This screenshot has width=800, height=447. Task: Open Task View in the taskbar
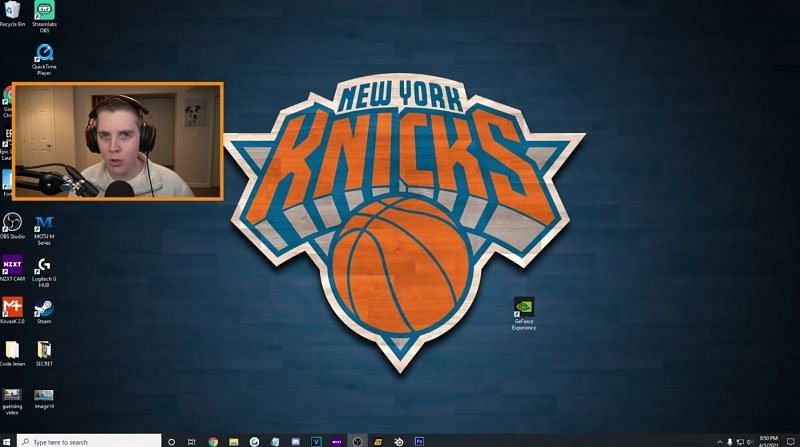click(192, 442)
